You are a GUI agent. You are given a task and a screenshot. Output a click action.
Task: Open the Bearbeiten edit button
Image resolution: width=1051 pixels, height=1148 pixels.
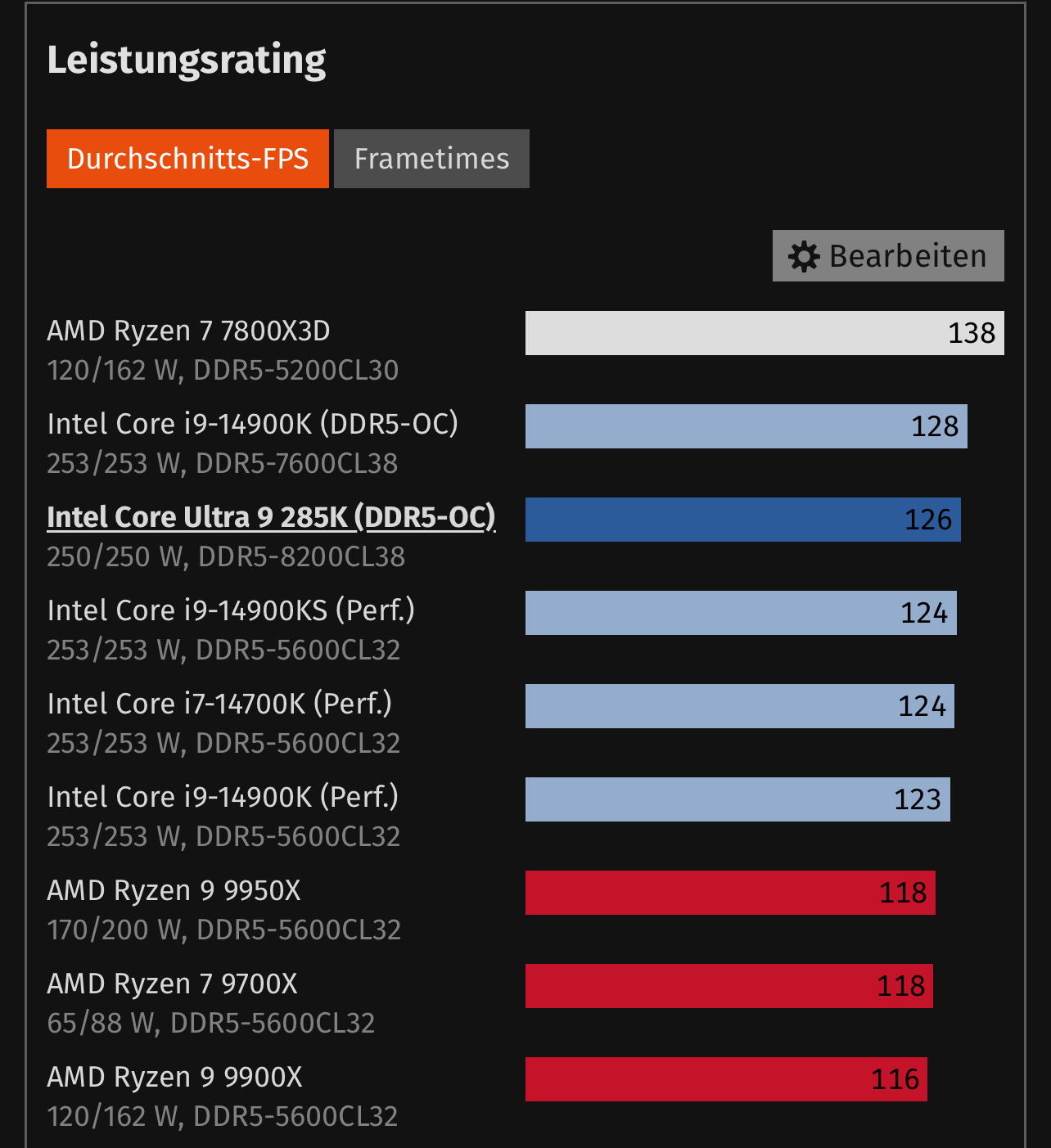pyautogui.click(x=888, y=256)
